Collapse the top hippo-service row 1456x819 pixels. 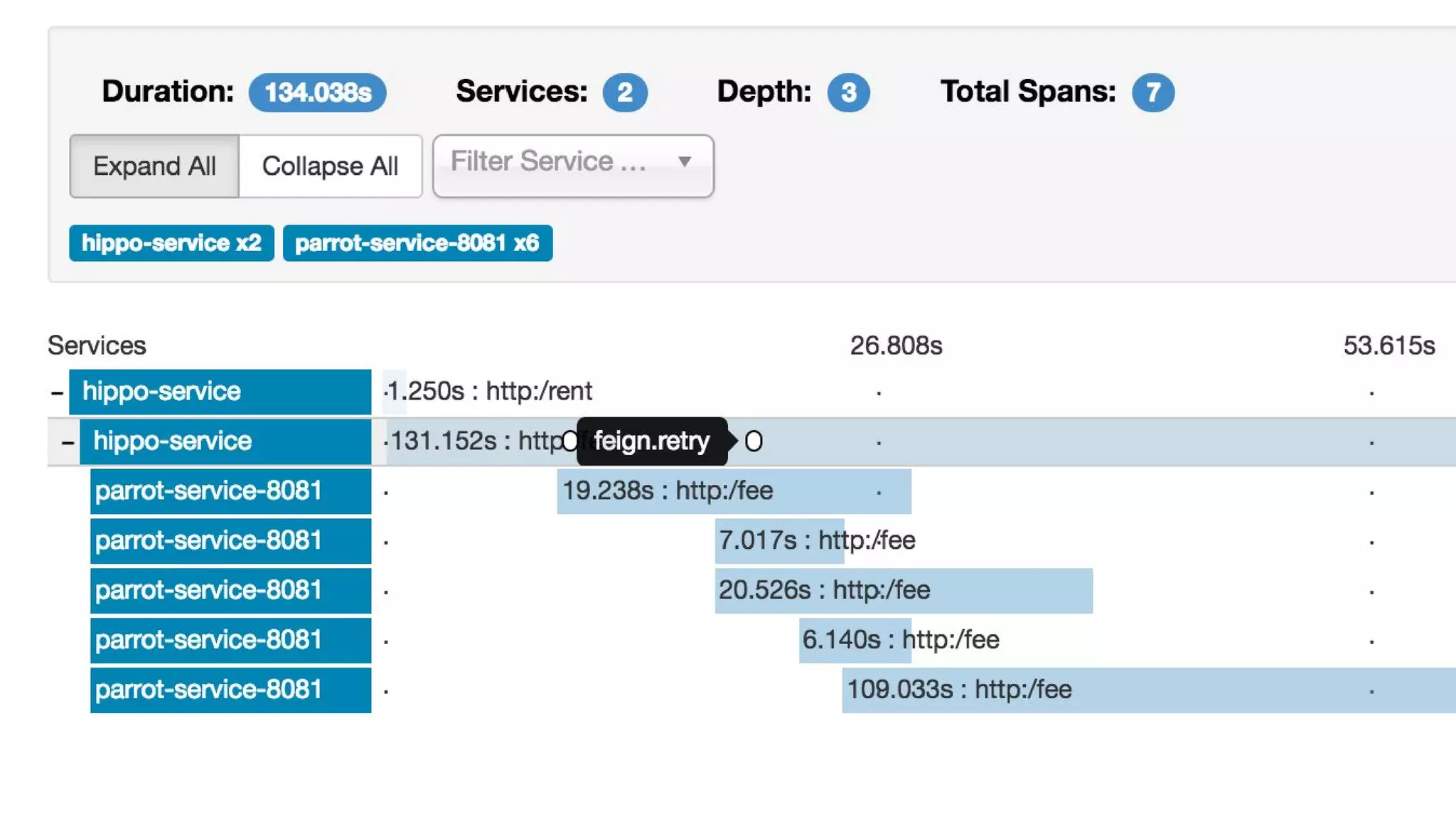pos(57,392)
